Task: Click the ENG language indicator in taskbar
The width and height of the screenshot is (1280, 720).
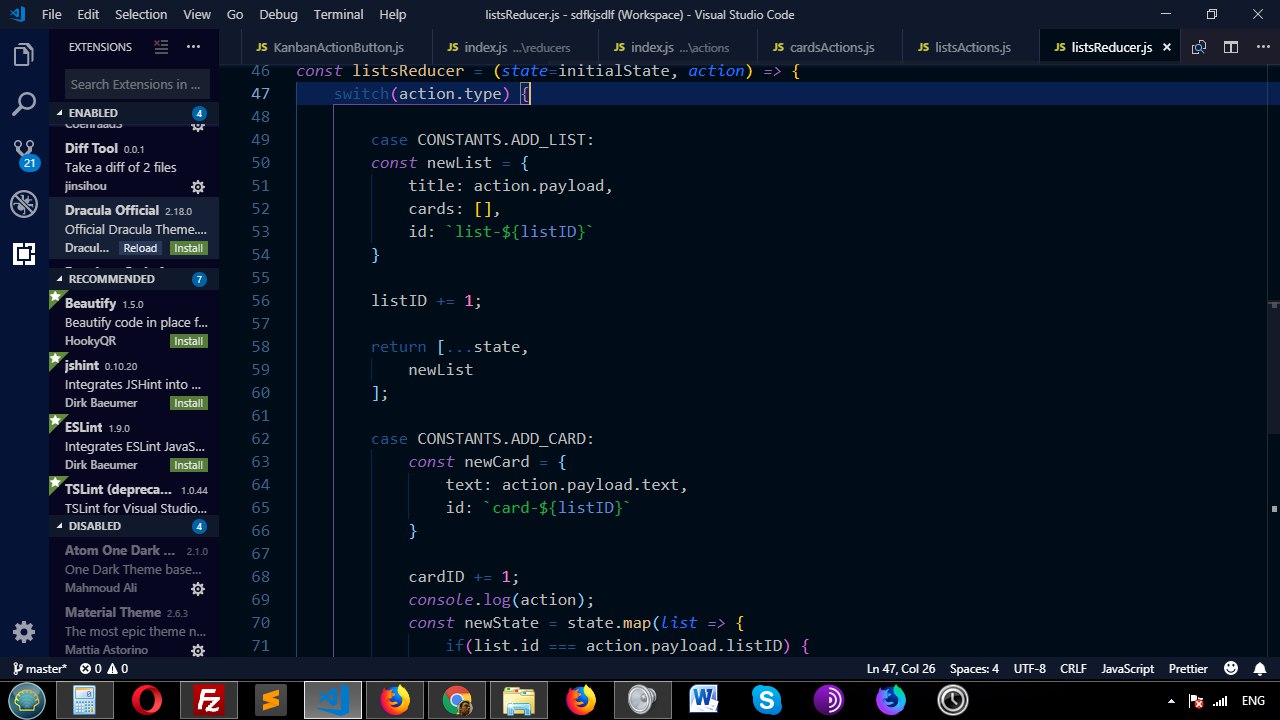Action: [x=1253, y=701]
